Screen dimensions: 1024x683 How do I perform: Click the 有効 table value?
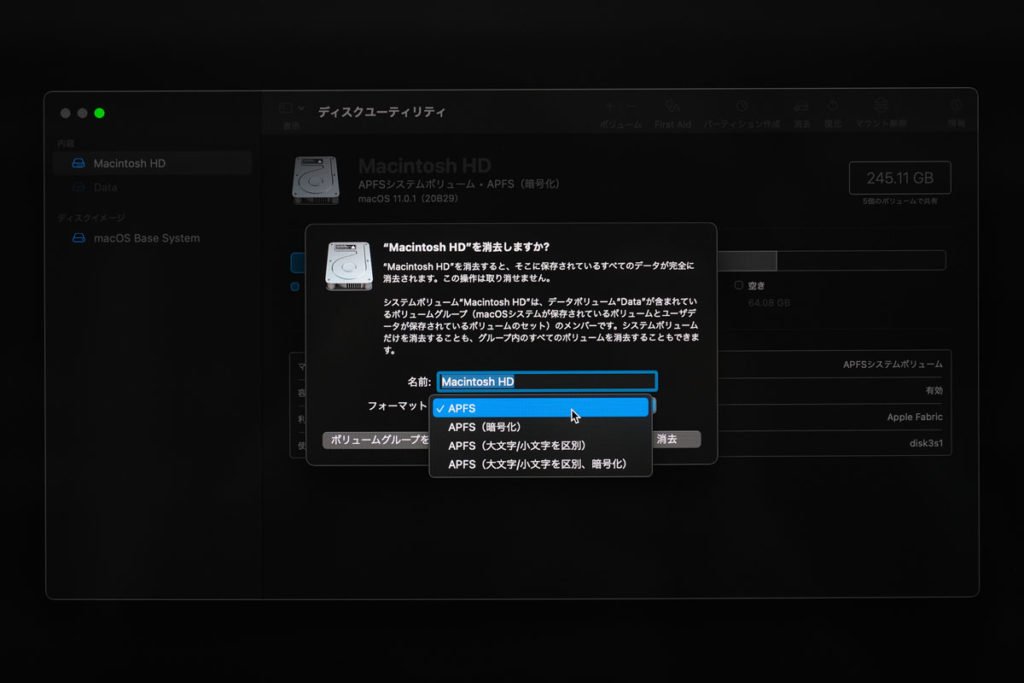(934, 390)
